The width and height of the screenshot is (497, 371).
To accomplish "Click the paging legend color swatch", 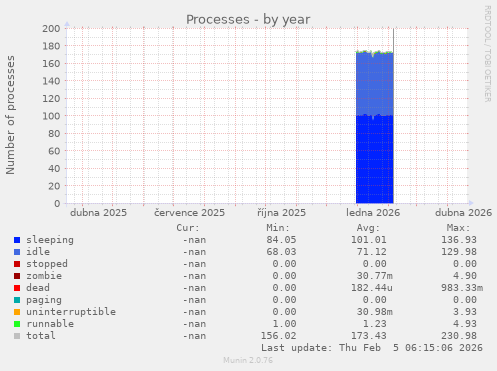I will click(17, 300).
